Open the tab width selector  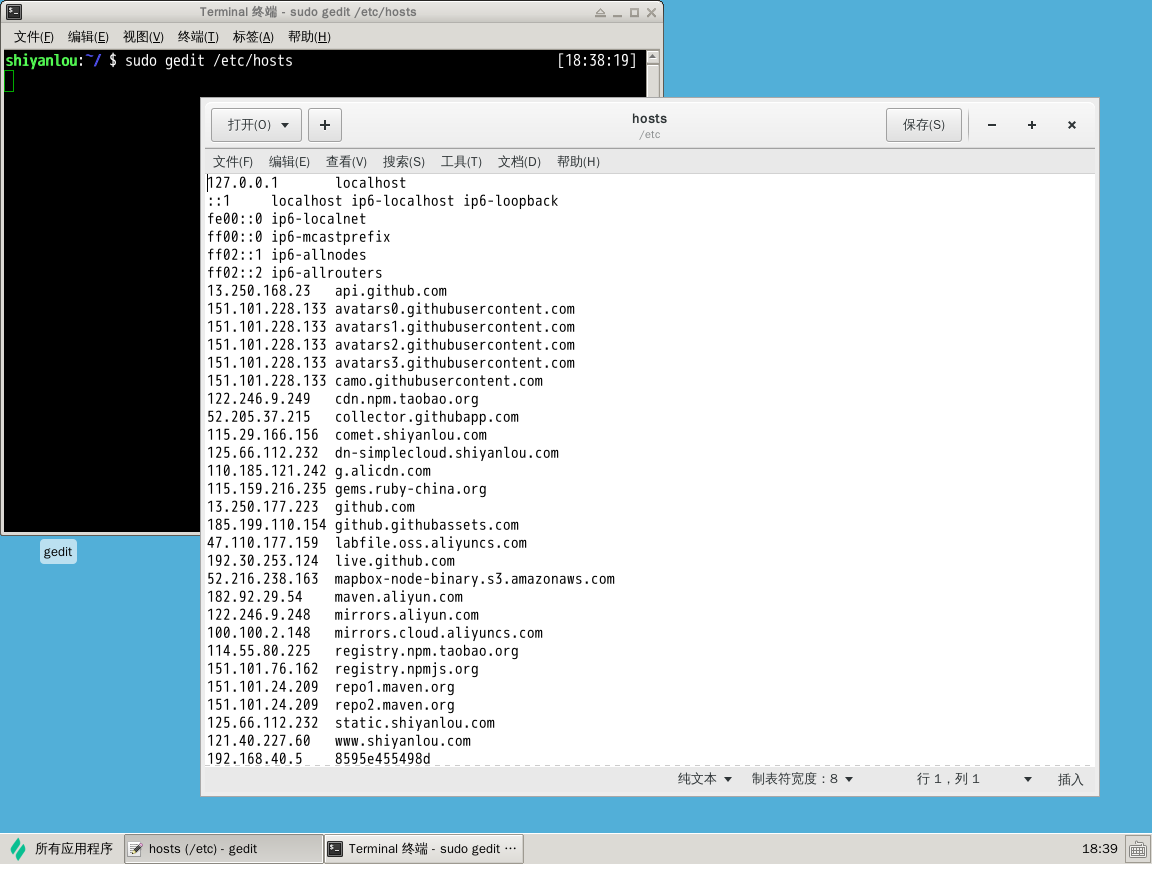pyautogui.click(x=802, y=779)
